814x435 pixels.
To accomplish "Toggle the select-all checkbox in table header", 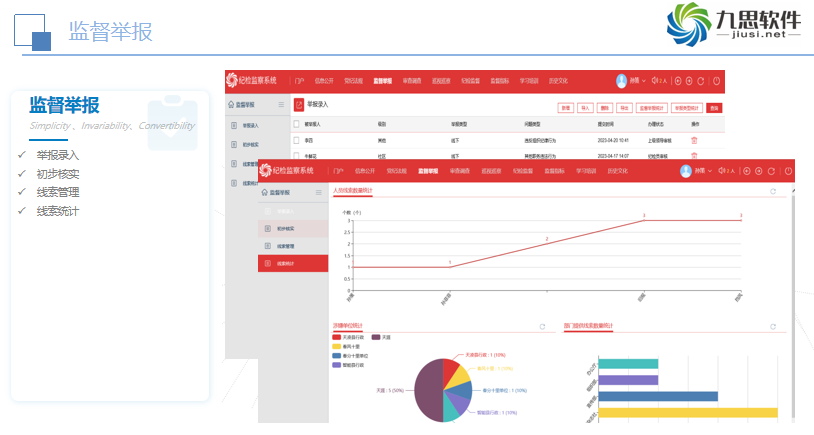I will (x=297, y=125).
